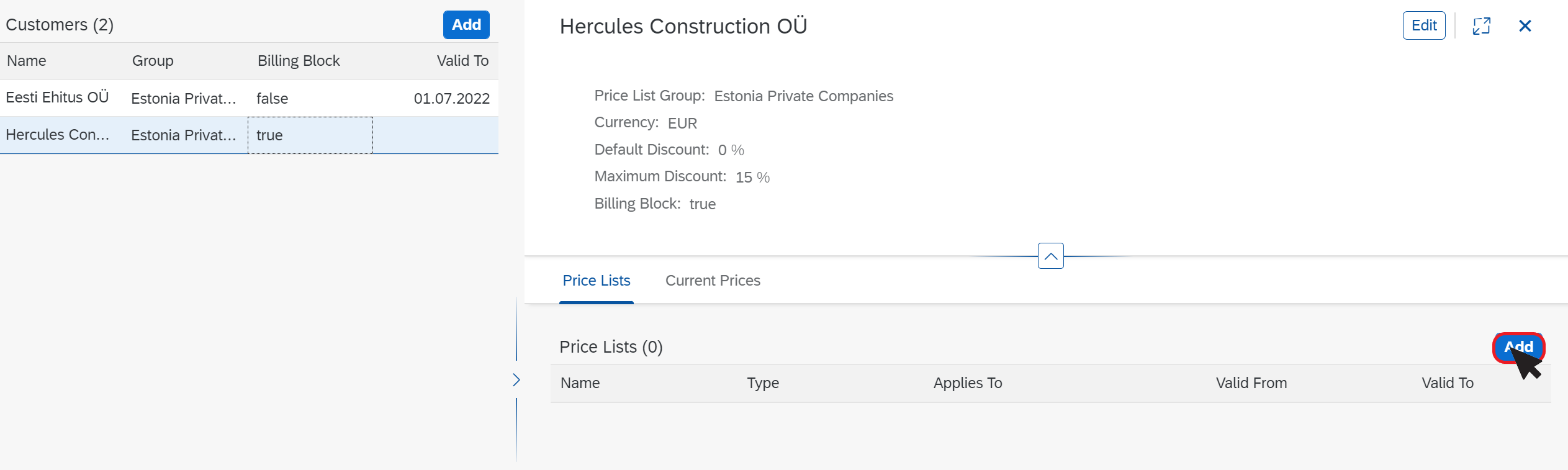Screen dimensions: 1568x470
Task: Expand the splitter chevron between panels
Action: [x=516, y=380]
